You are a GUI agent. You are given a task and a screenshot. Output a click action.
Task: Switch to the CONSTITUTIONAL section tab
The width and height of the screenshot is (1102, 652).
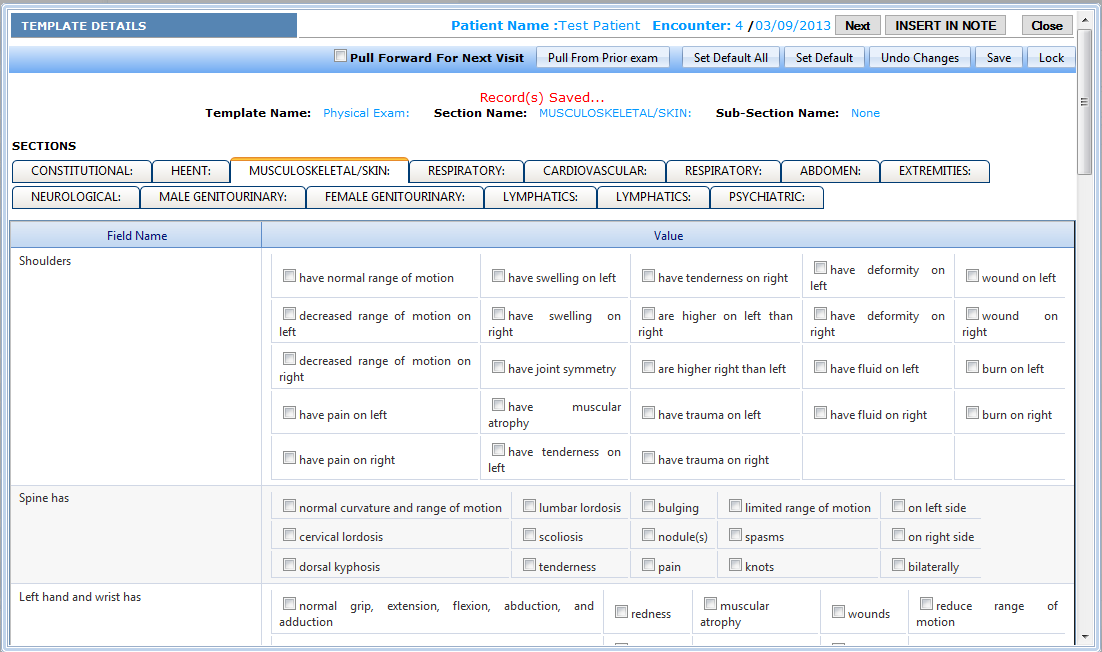click(x=81, y=171)
